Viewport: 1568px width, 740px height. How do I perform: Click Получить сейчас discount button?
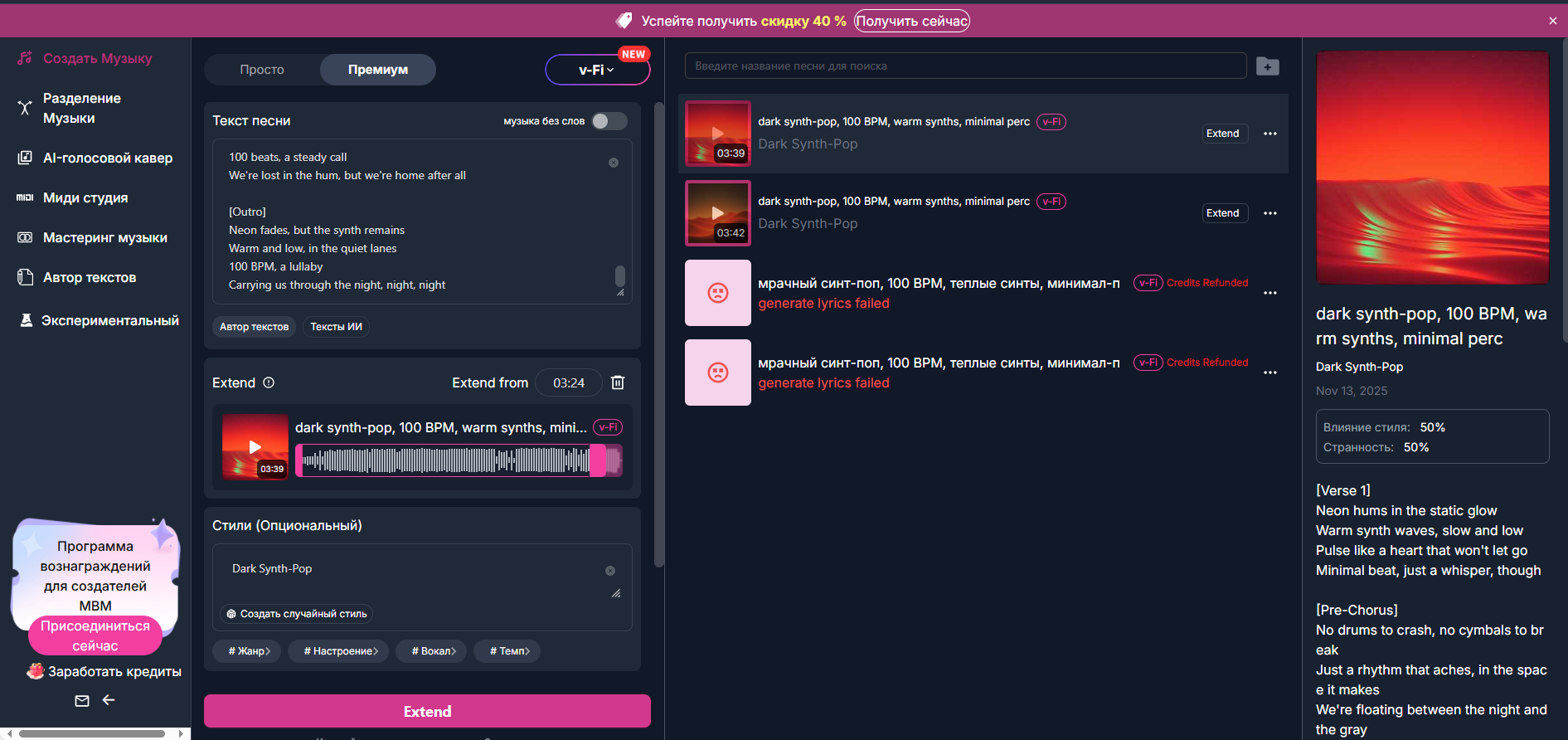pos(911,21)
